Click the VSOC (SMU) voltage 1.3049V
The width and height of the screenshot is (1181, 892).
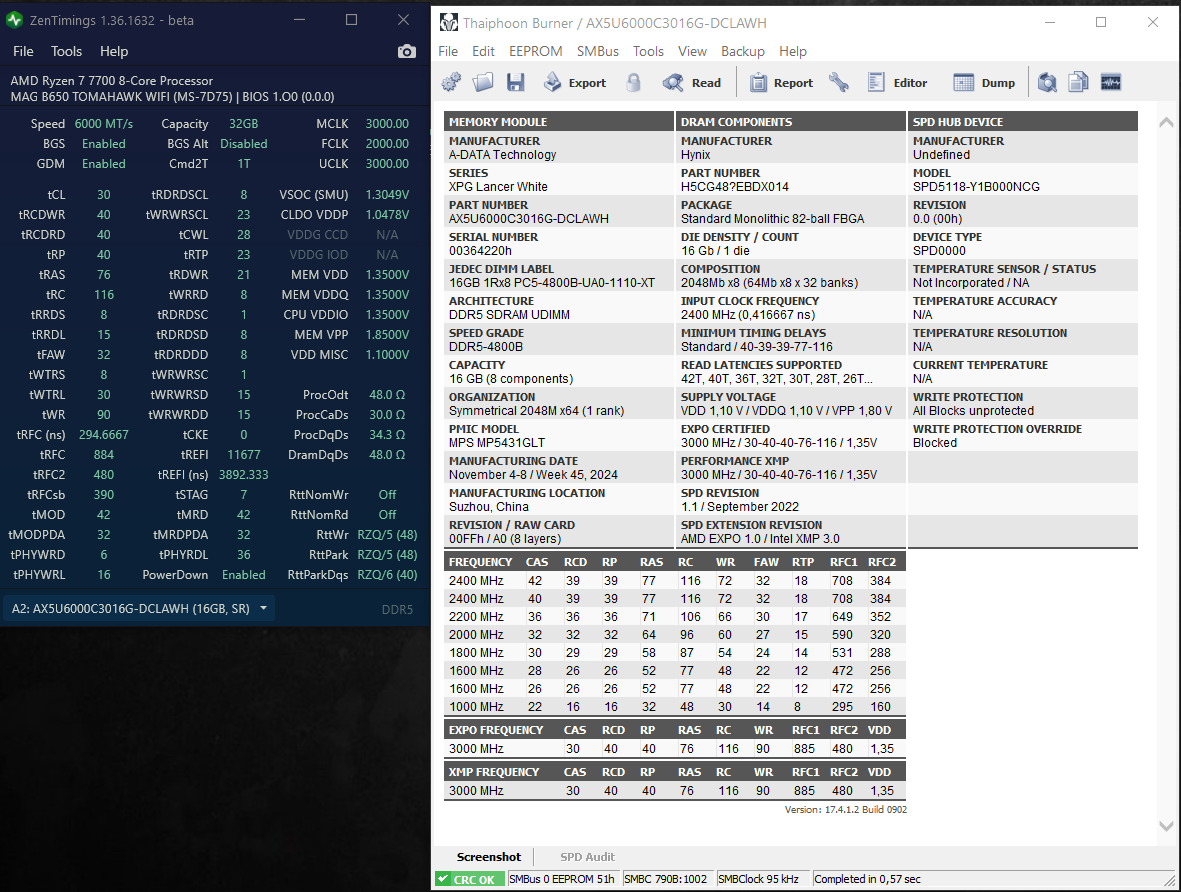(387, 194)
